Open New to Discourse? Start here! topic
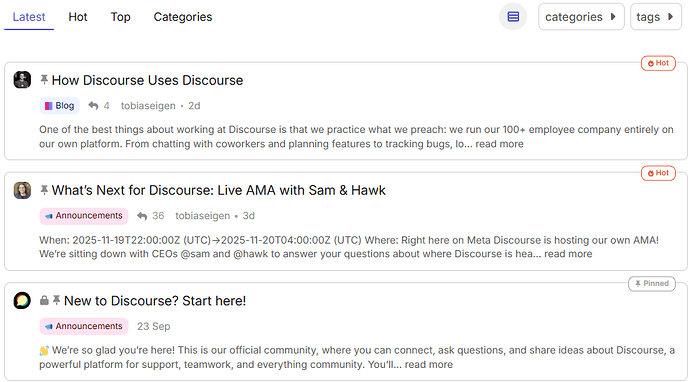The width and height of the screenshot is (690, 382). pyautogui.click(x=155, y=301)
